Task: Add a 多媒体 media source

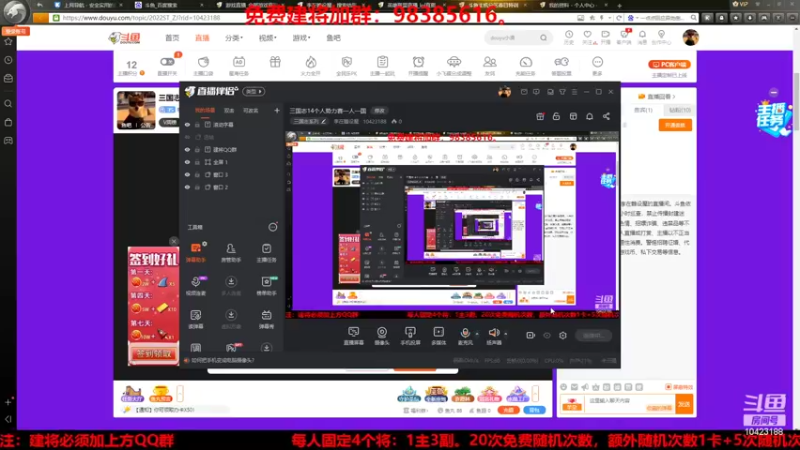Action: point(438,336)
